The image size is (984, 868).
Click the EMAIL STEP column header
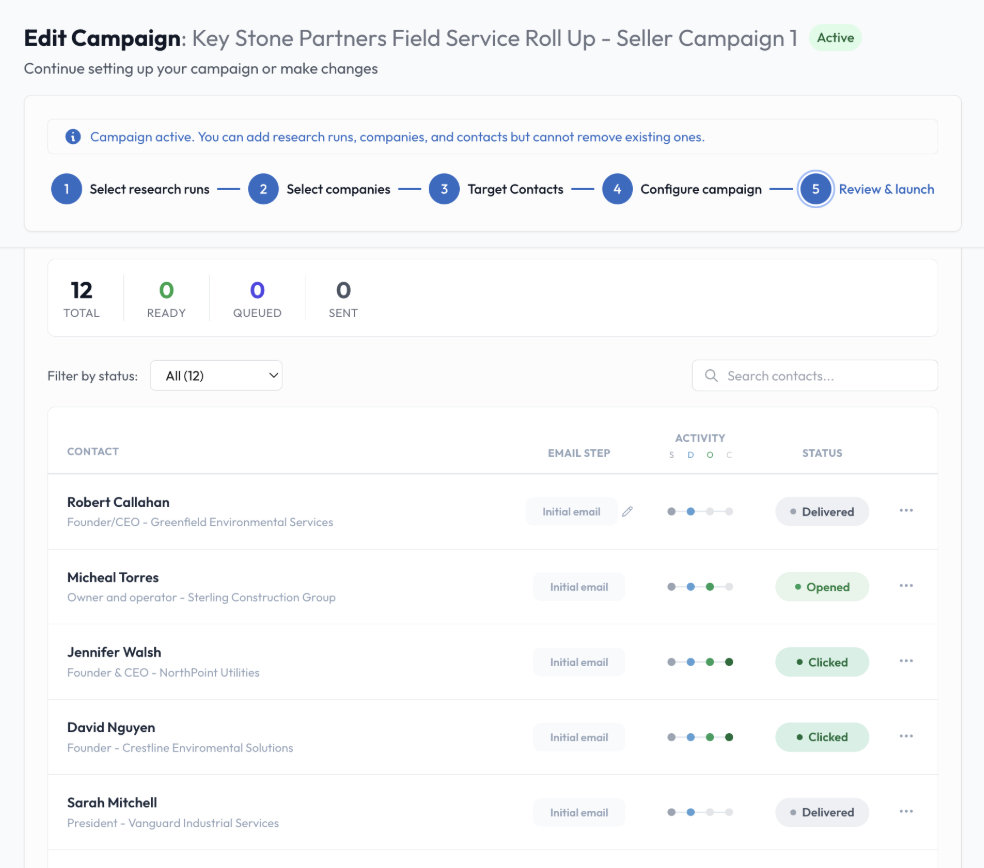point(579,453)
